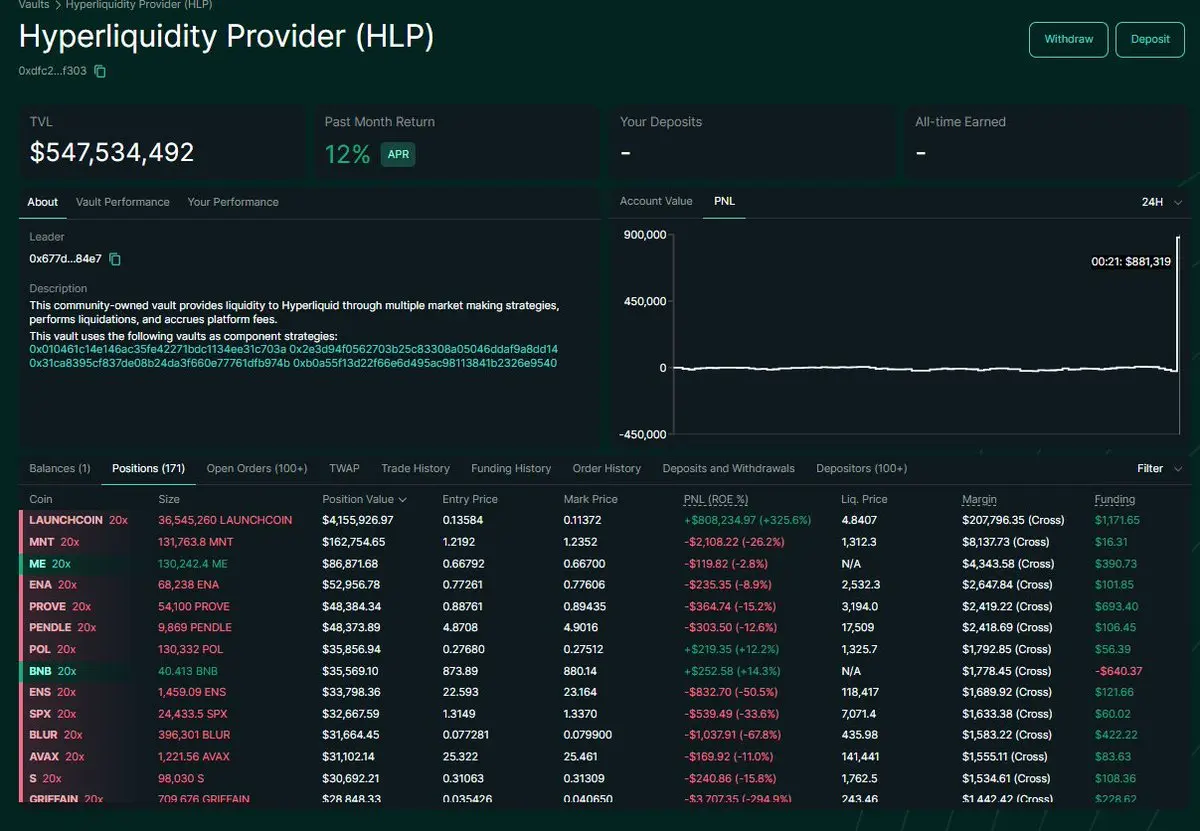Open the Order History tab
Image resolution: width=1200 pixels, height=831 pixels.
[x=606, y=468]
